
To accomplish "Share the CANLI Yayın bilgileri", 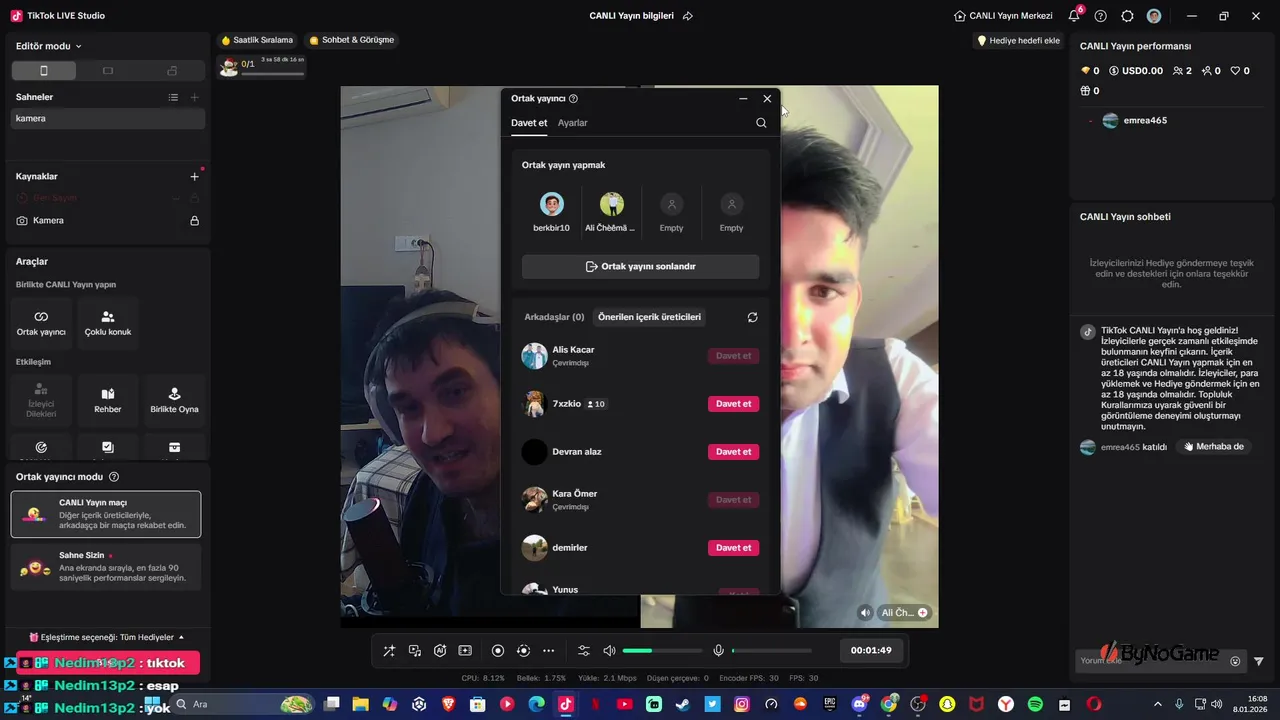I will 688,16.
